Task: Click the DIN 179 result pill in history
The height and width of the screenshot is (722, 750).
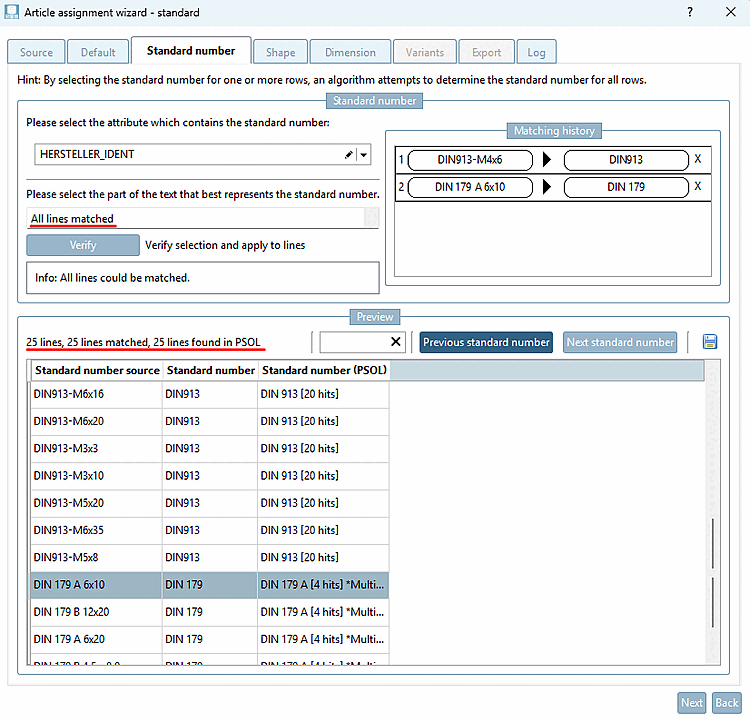Action: point(626,187)
